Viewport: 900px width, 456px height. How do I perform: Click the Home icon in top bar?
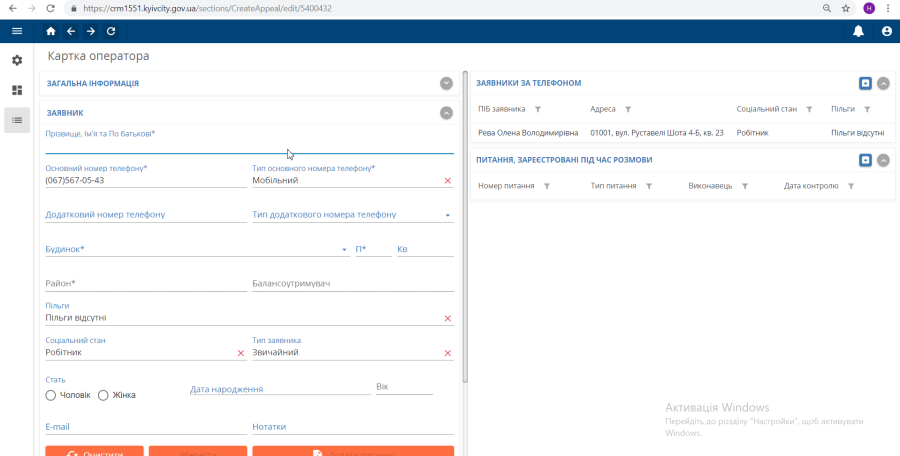point(51,31)
